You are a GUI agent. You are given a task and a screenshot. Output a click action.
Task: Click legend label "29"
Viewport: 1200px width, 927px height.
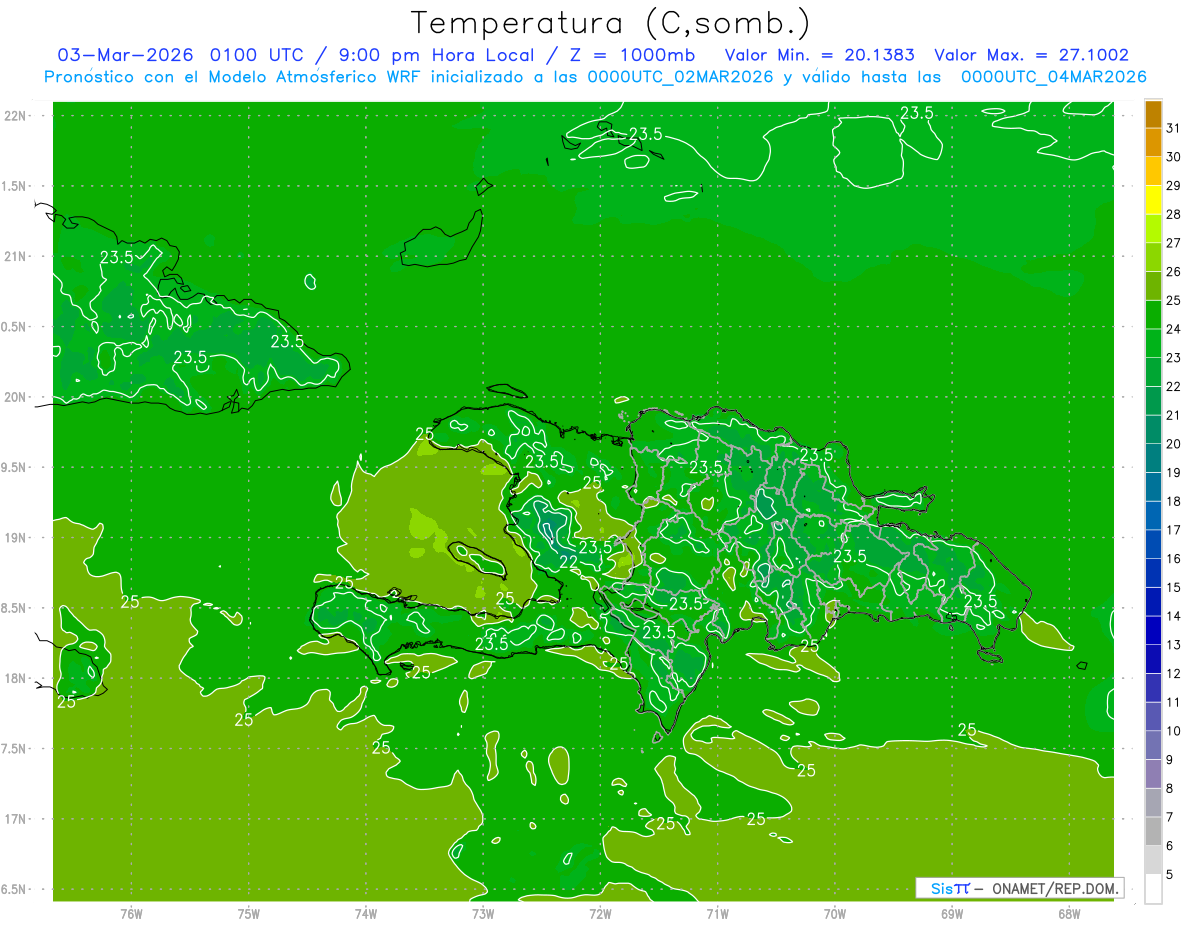1173,186
